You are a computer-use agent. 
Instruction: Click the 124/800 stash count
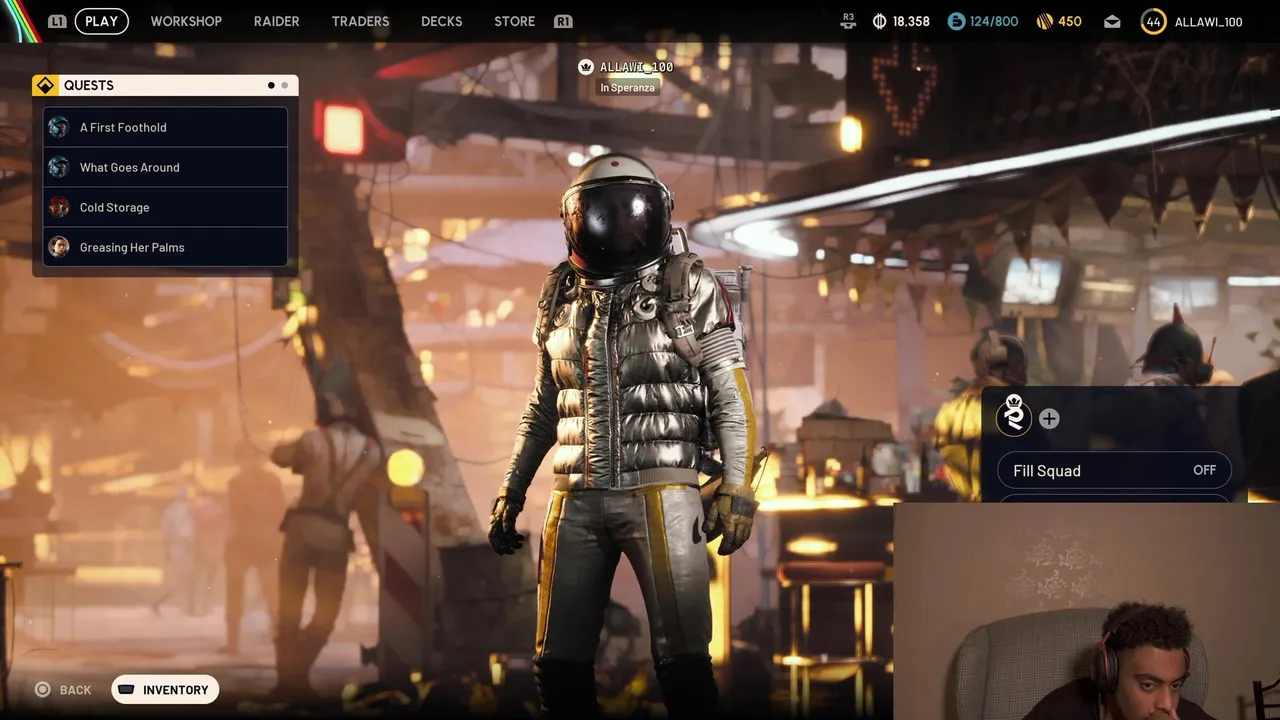(x=994, y=22)
